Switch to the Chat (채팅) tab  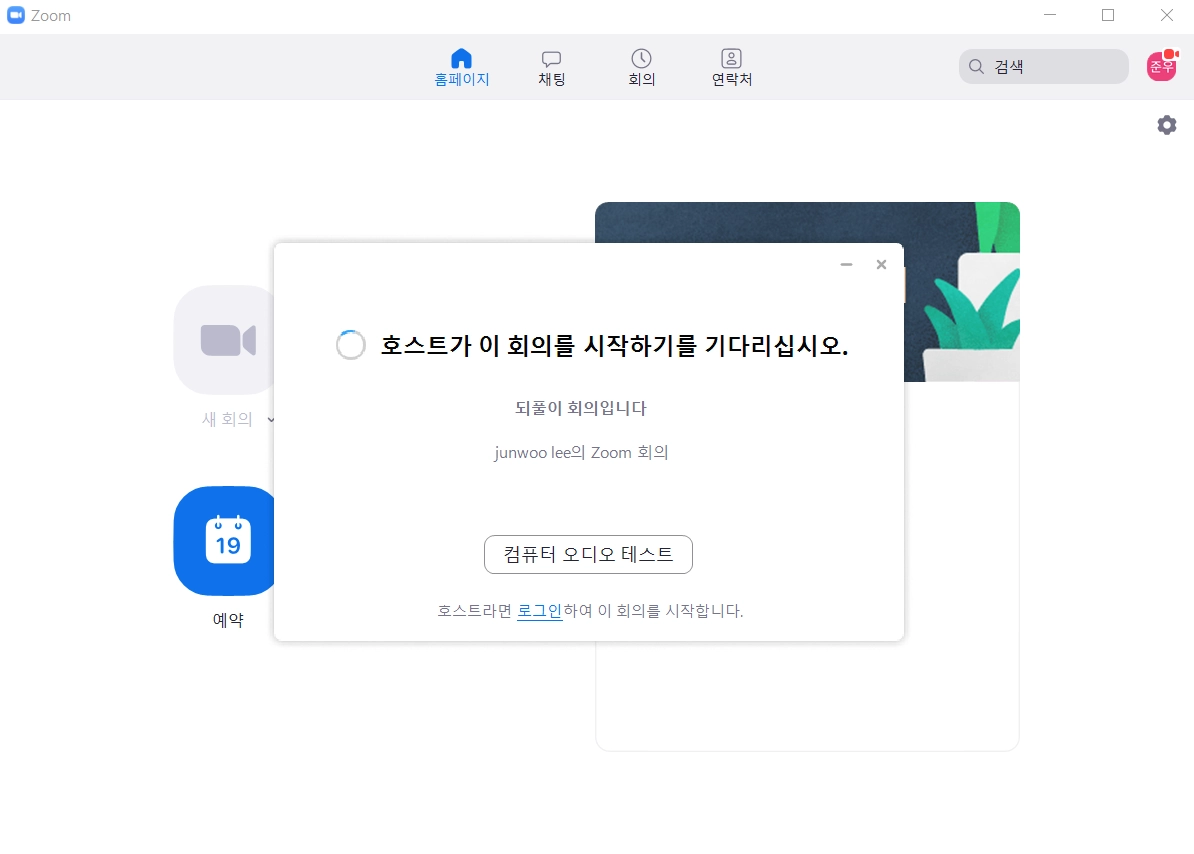tap(551, 68)
